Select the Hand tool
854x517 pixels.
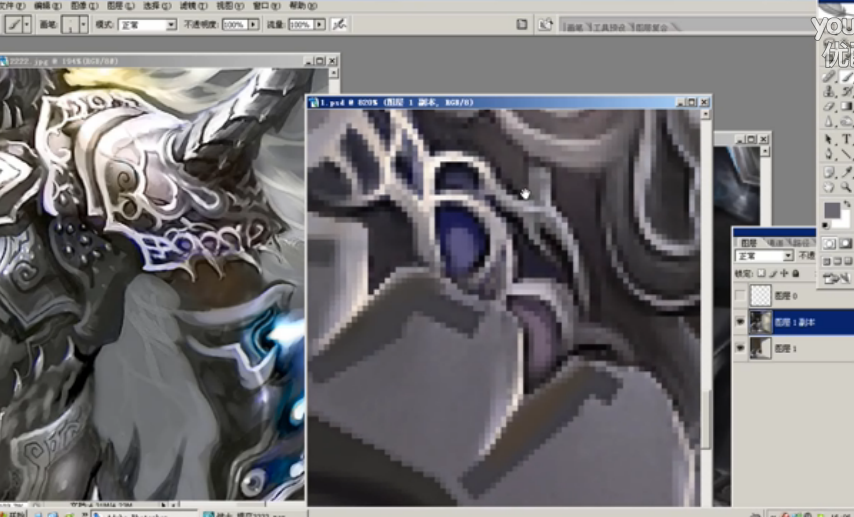pyautogui.click(x=828, y=186)
